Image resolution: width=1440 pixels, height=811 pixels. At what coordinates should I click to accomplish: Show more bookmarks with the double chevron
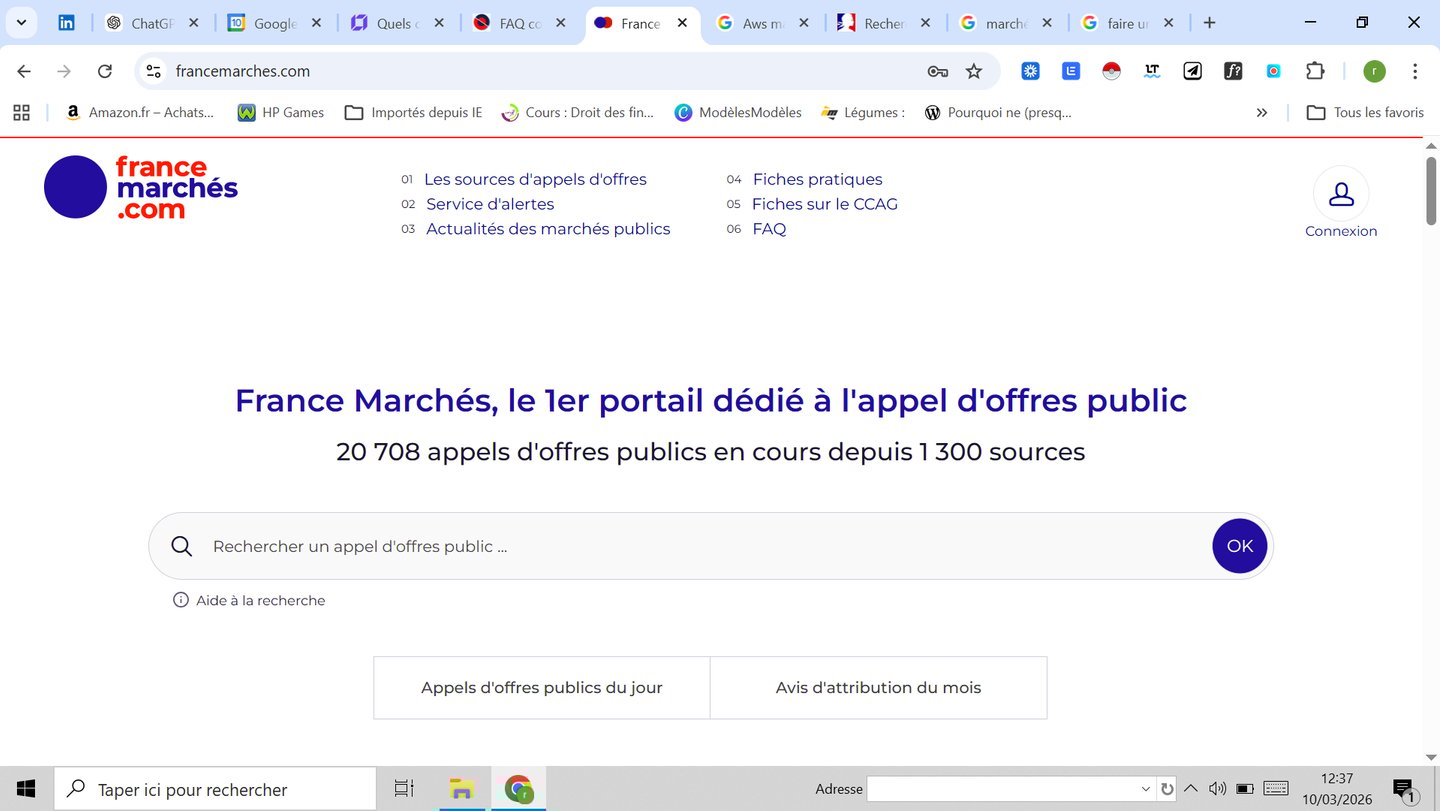[x=1262, y=112]
